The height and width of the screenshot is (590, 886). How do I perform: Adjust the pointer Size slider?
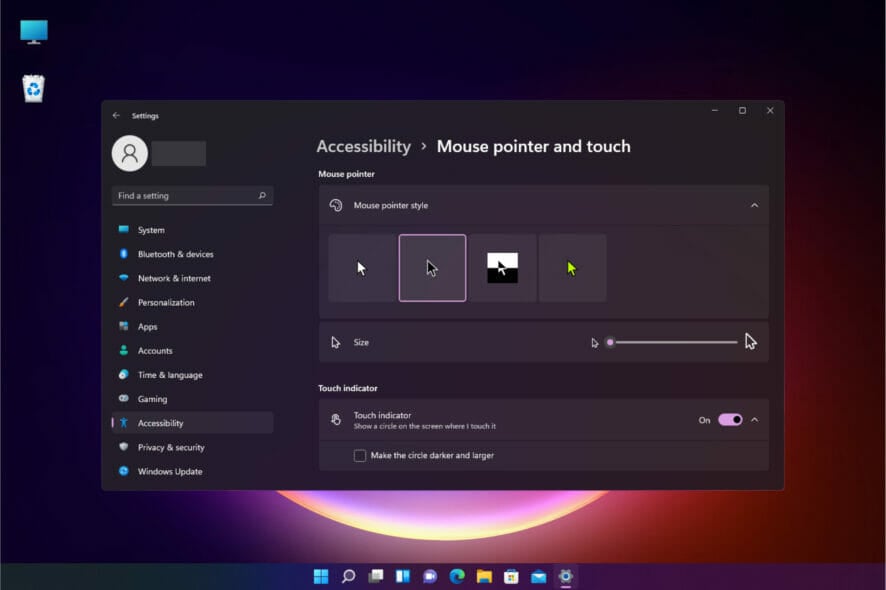pyautogui.click(x=611, y=342)
